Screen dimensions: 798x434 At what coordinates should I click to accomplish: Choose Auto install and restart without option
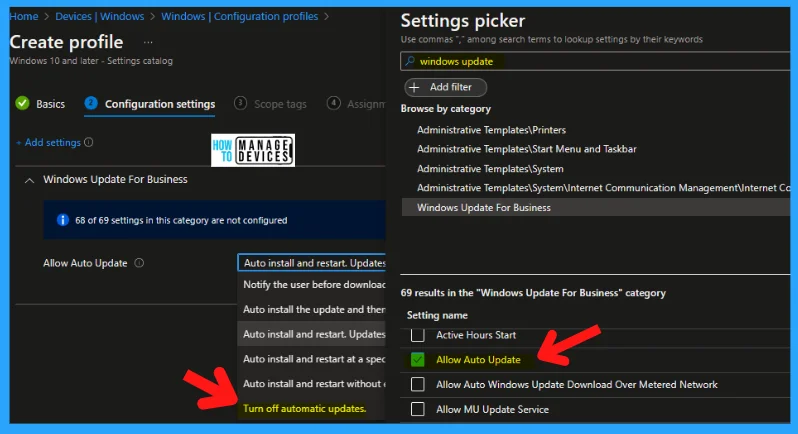coord(311,384)
